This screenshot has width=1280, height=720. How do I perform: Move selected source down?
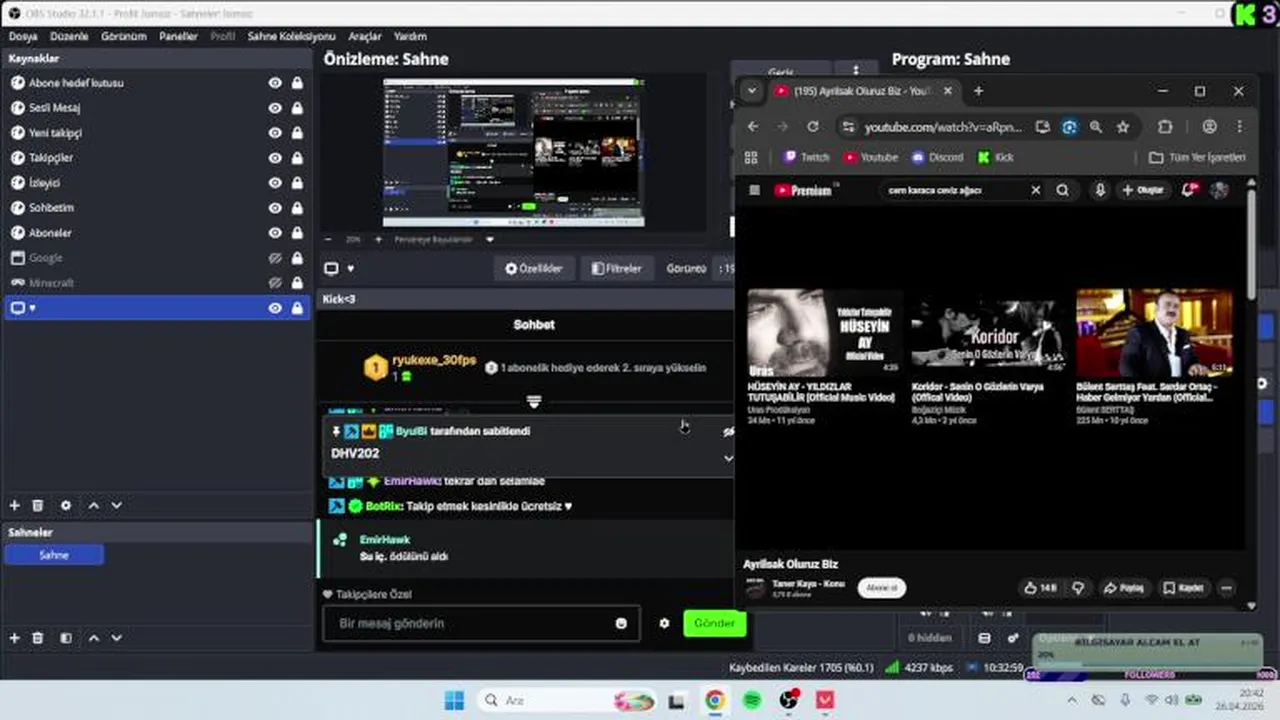click(116, 506)
